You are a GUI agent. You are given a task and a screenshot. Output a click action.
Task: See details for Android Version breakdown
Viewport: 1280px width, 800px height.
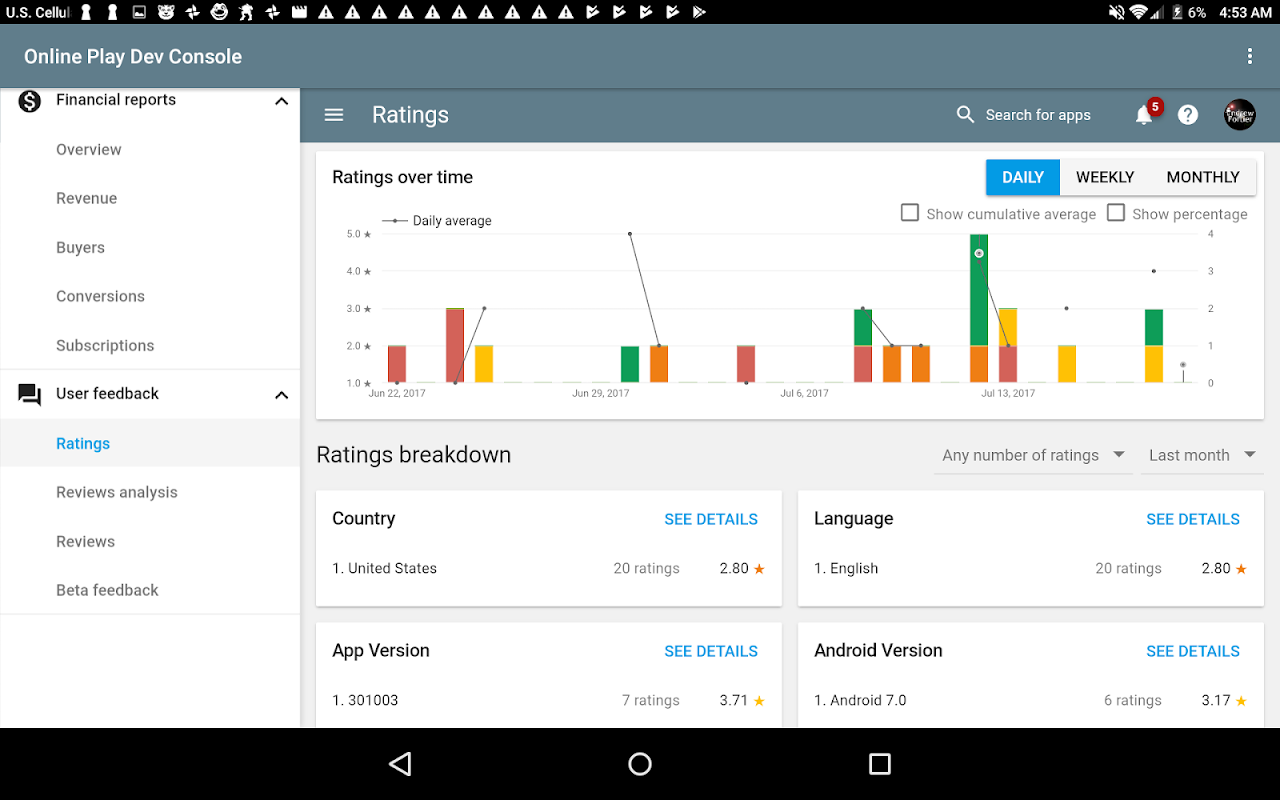[x=1193, y=651]
